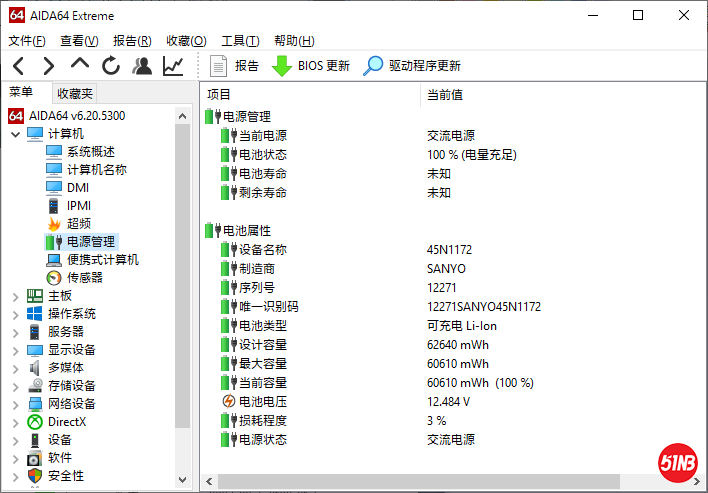
Task: Expand the 存储设备 tree node
Action: tap(15, 386)
